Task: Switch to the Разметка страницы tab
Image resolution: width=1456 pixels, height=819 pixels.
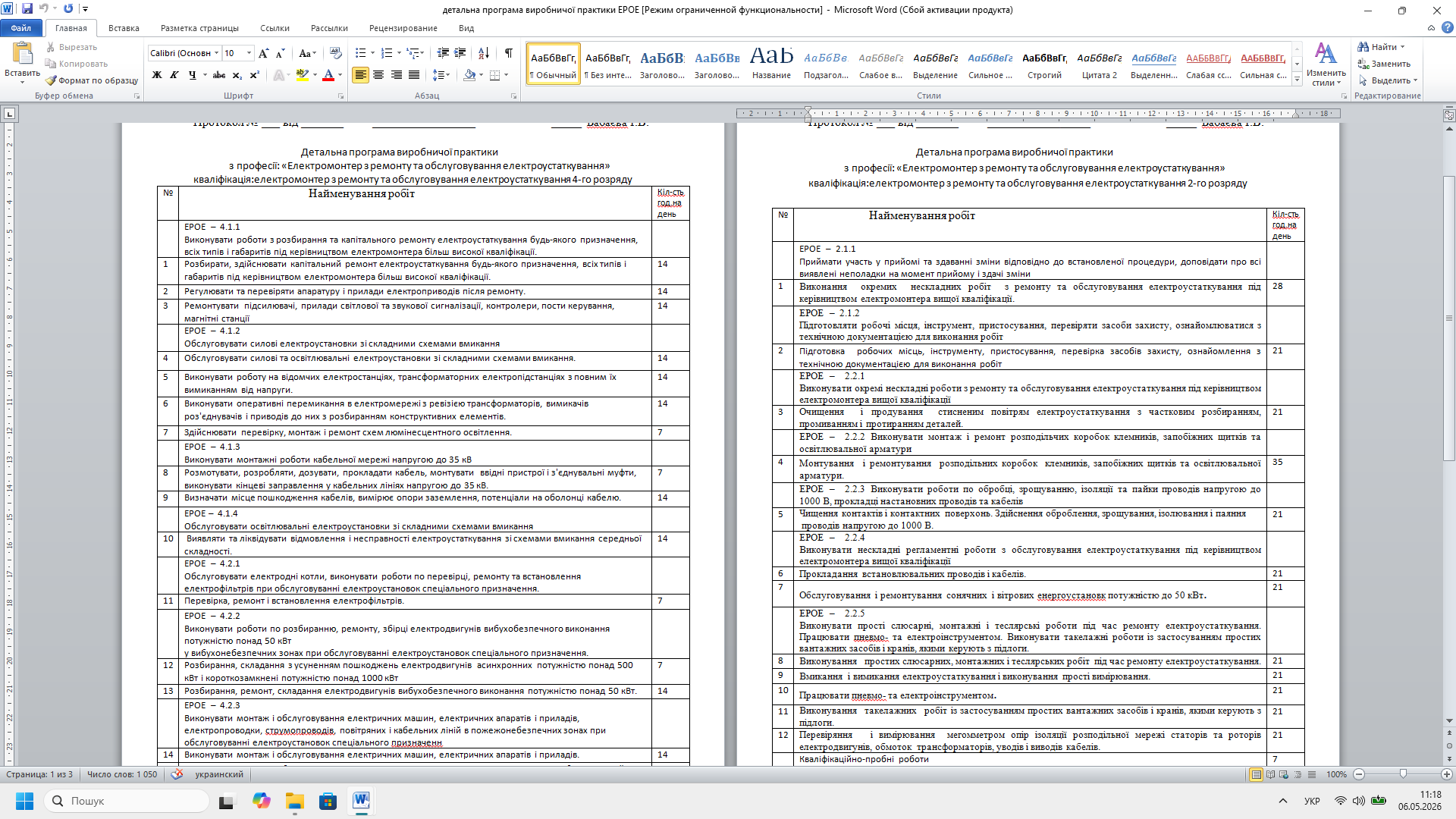Action: tap(199, 28)
